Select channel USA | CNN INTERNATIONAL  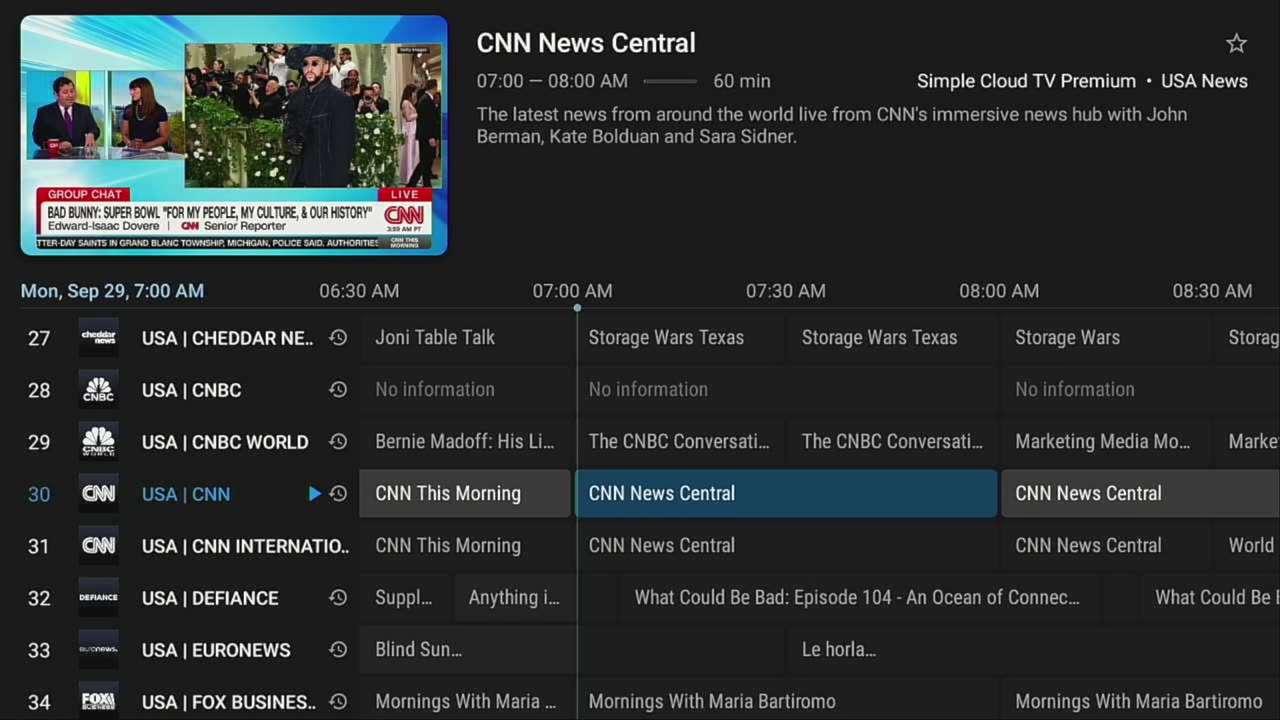click(x=245, y=546)
